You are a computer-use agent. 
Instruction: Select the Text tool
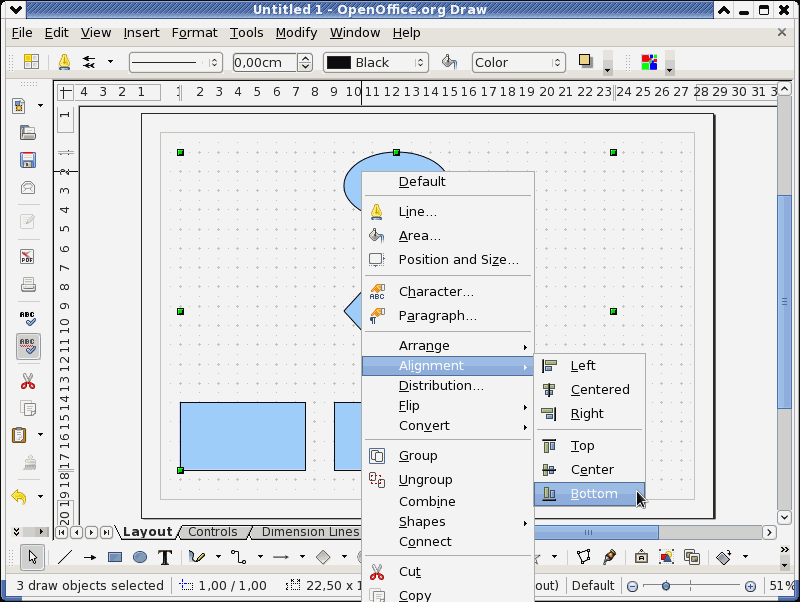tap(165, 557)
